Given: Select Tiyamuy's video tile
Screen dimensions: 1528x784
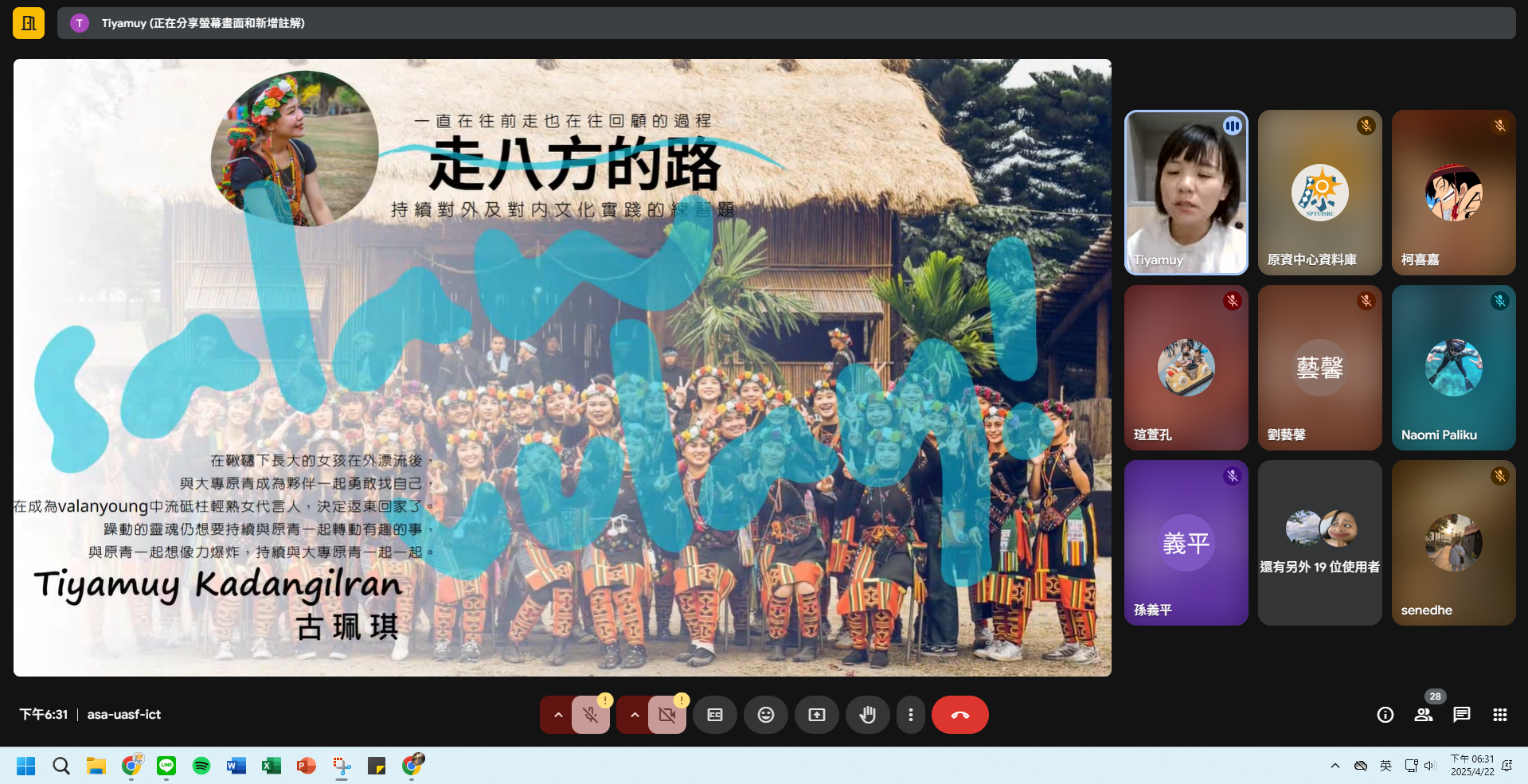Looking at the screenshot, I should click(1186, 193).
